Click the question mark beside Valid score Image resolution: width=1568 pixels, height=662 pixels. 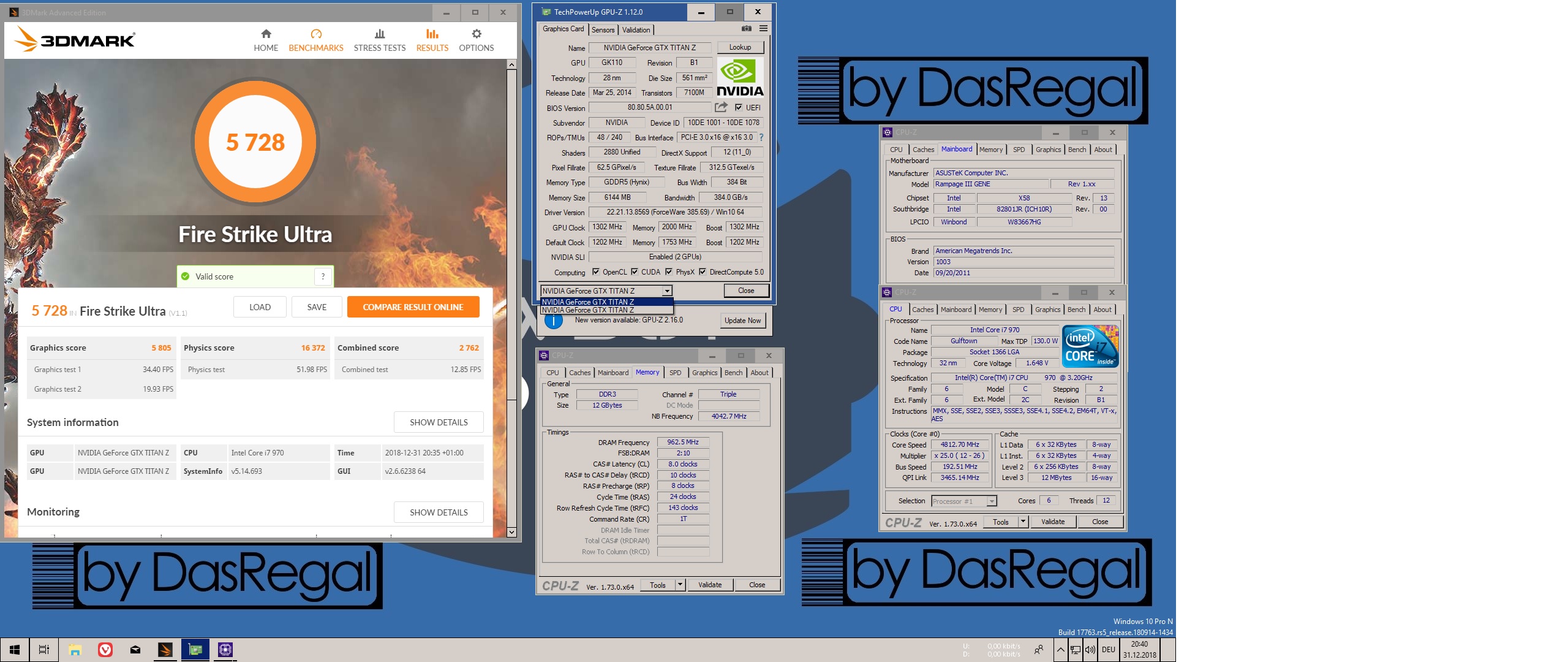click(323, 276)
